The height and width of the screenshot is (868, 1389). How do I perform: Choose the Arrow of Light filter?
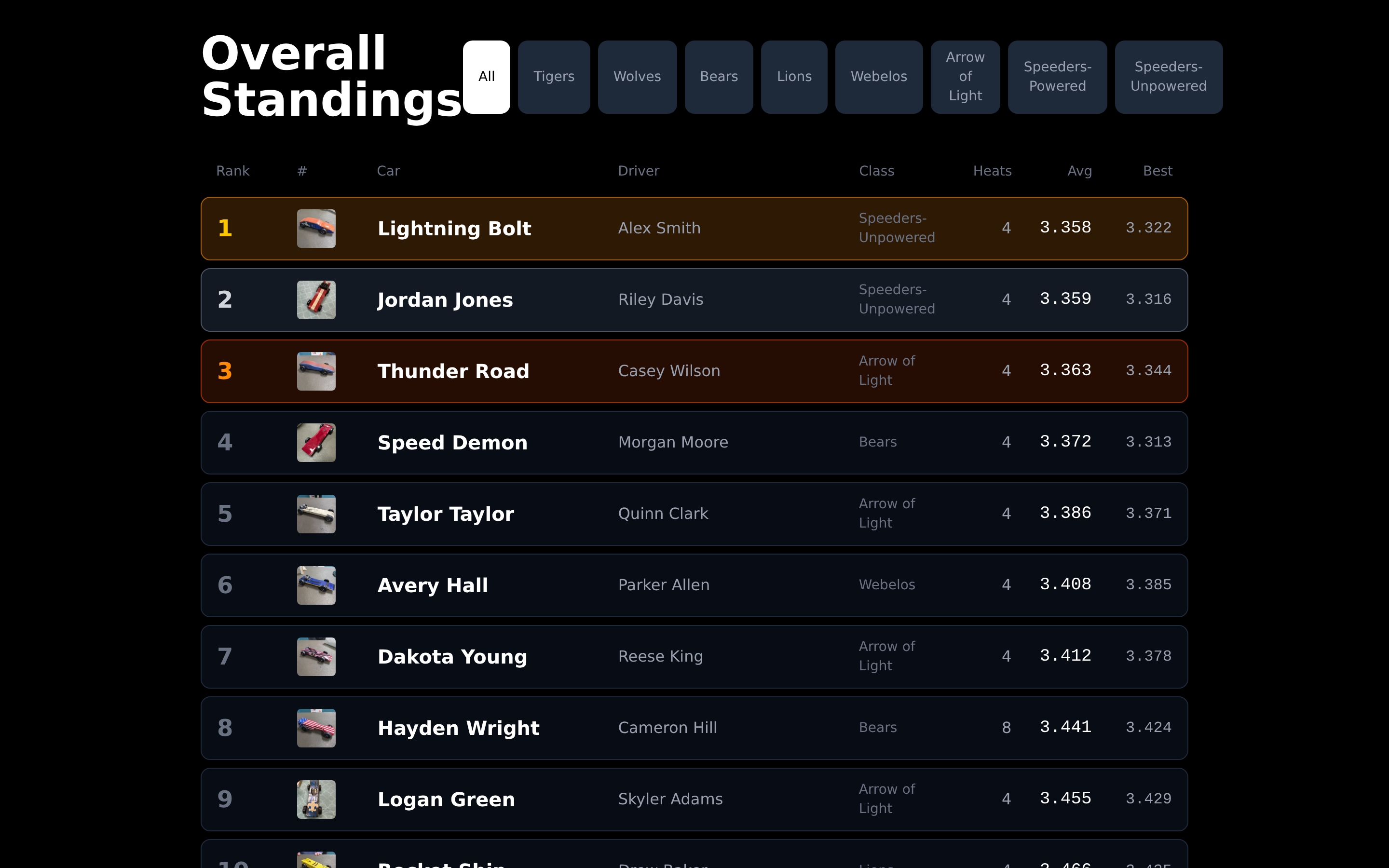(965, 77)
